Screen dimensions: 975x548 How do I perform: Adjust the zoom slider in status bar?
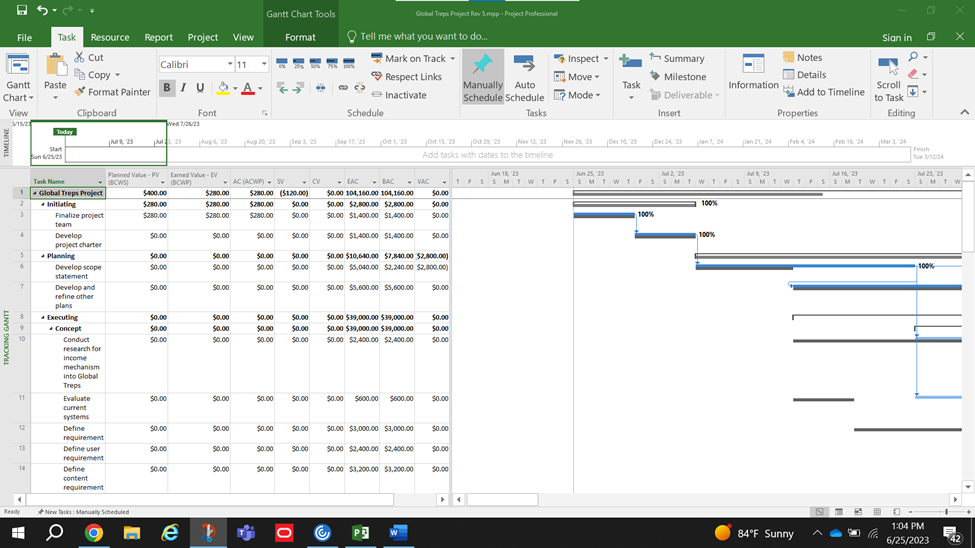[946, 511]
